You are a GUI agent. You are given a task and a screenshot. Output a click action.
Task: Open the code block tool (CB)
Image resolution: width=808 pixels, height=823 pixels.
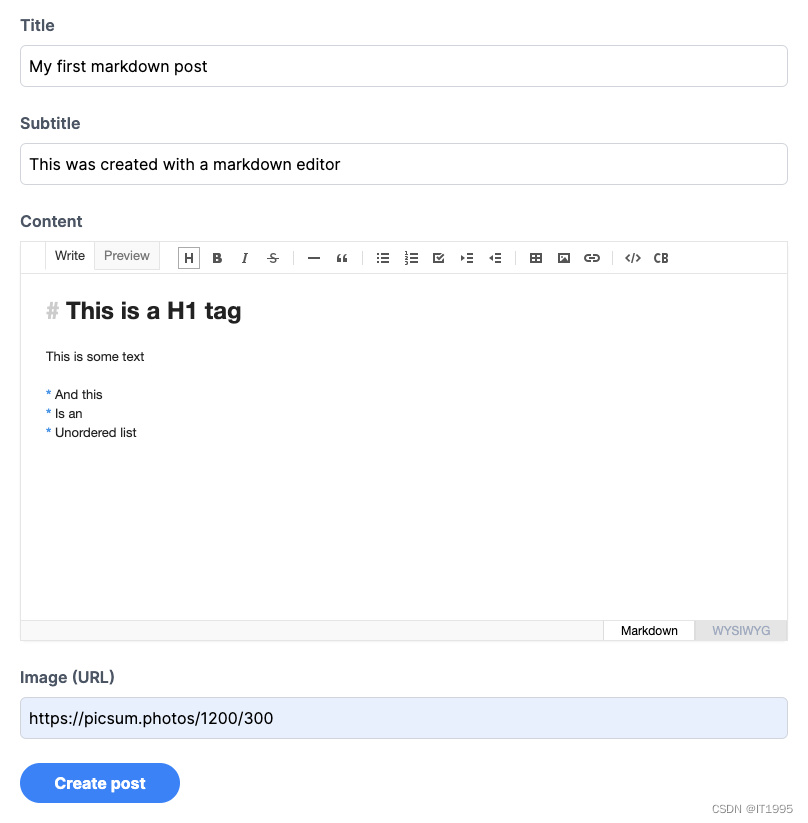[x=661, y=258]
